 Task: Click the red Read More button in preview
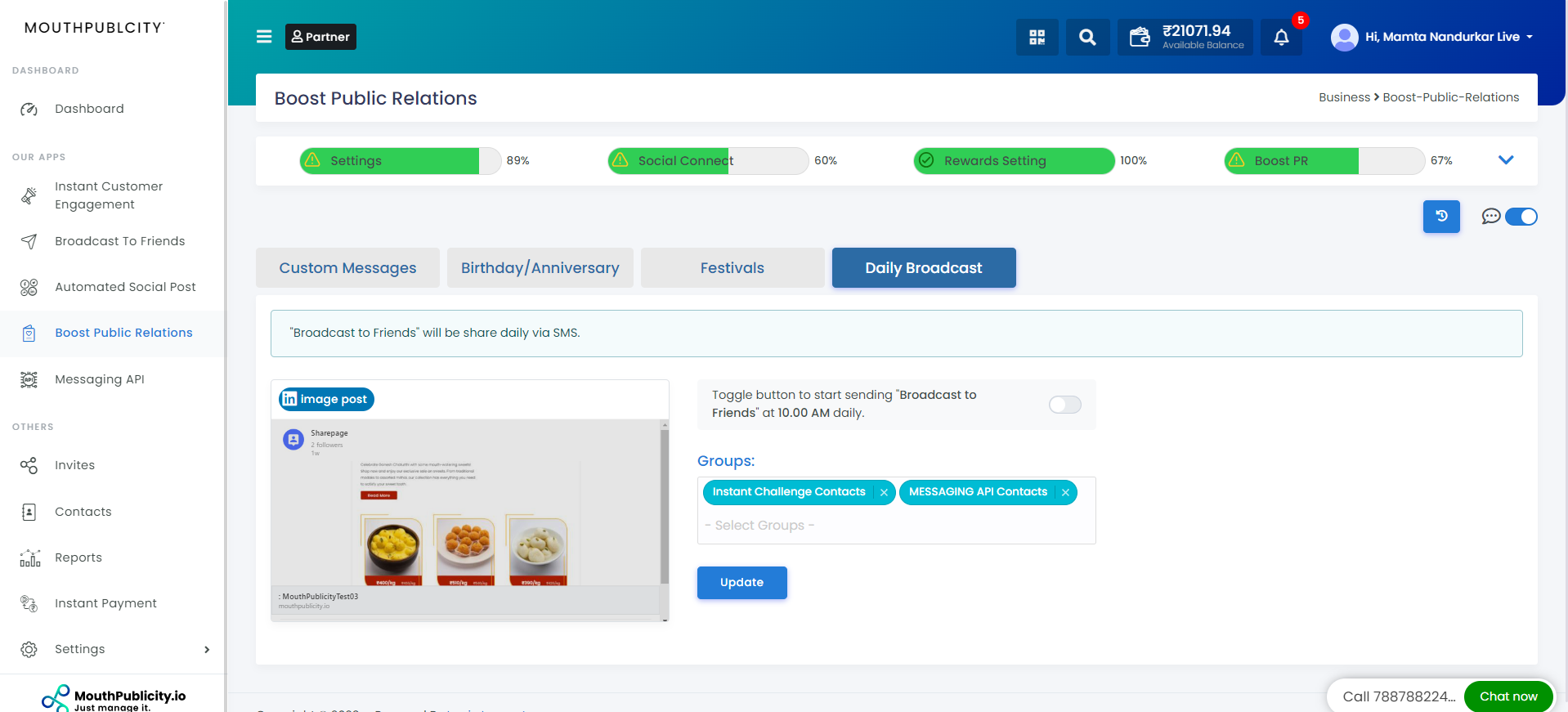(x=379, y=495)
